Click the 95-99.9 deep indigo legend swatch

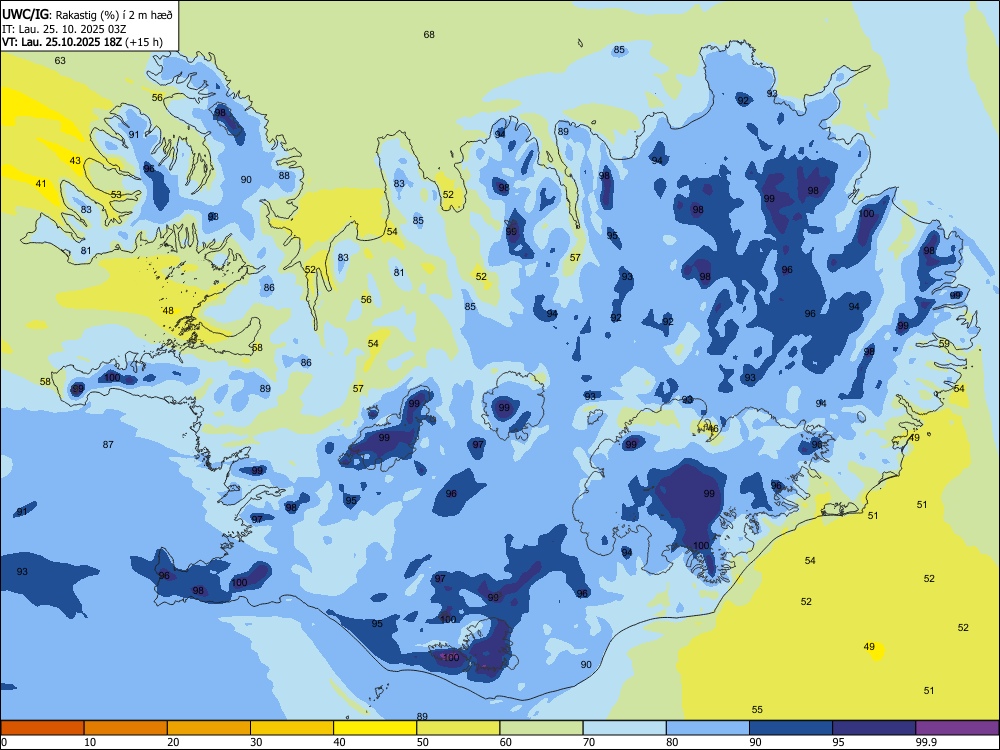pos(874,728)
